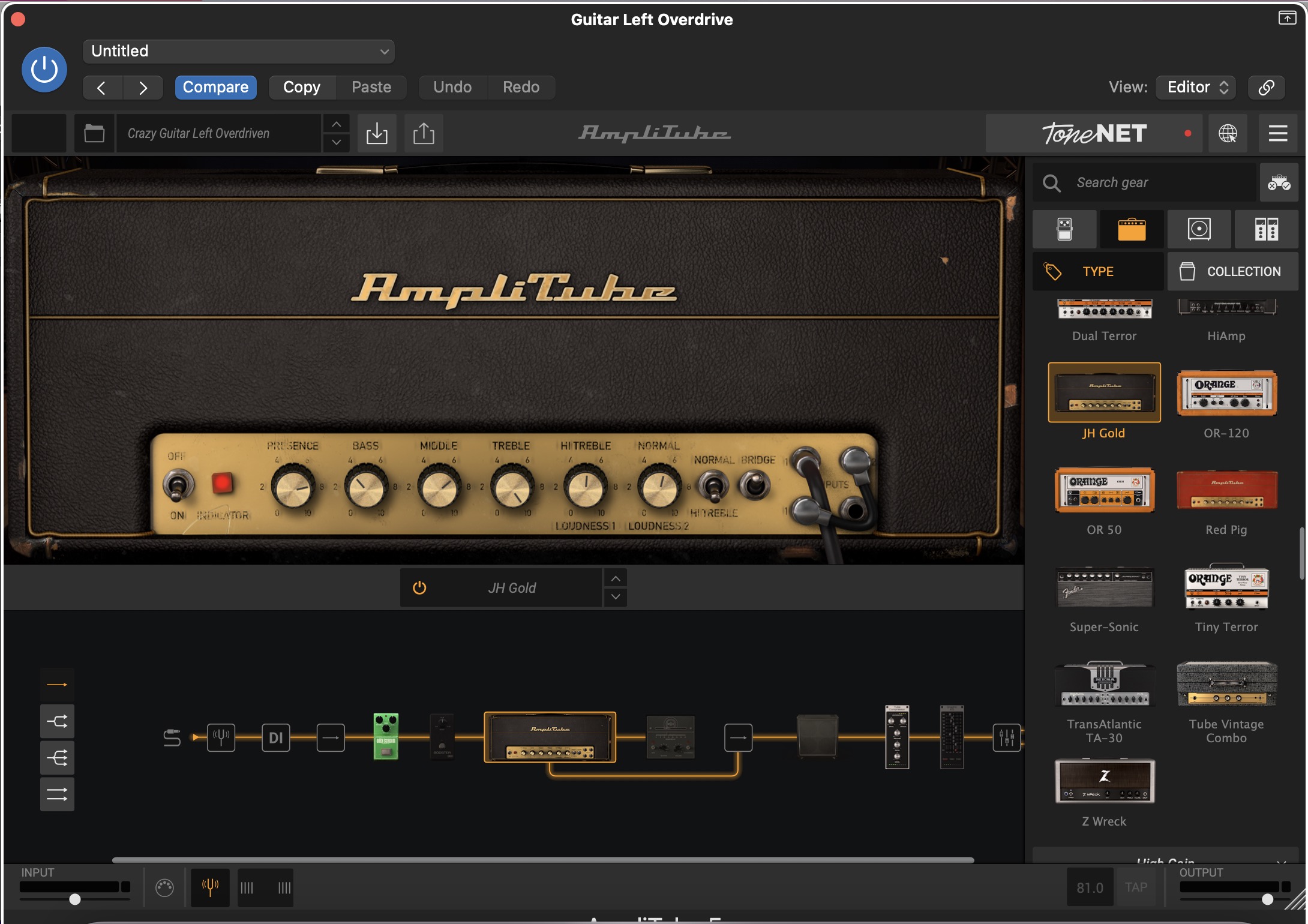Flip the NORMAL / HI TREBLE toggle switch
This screenshot has height=924, width=1308.
[x=713, y=486]
